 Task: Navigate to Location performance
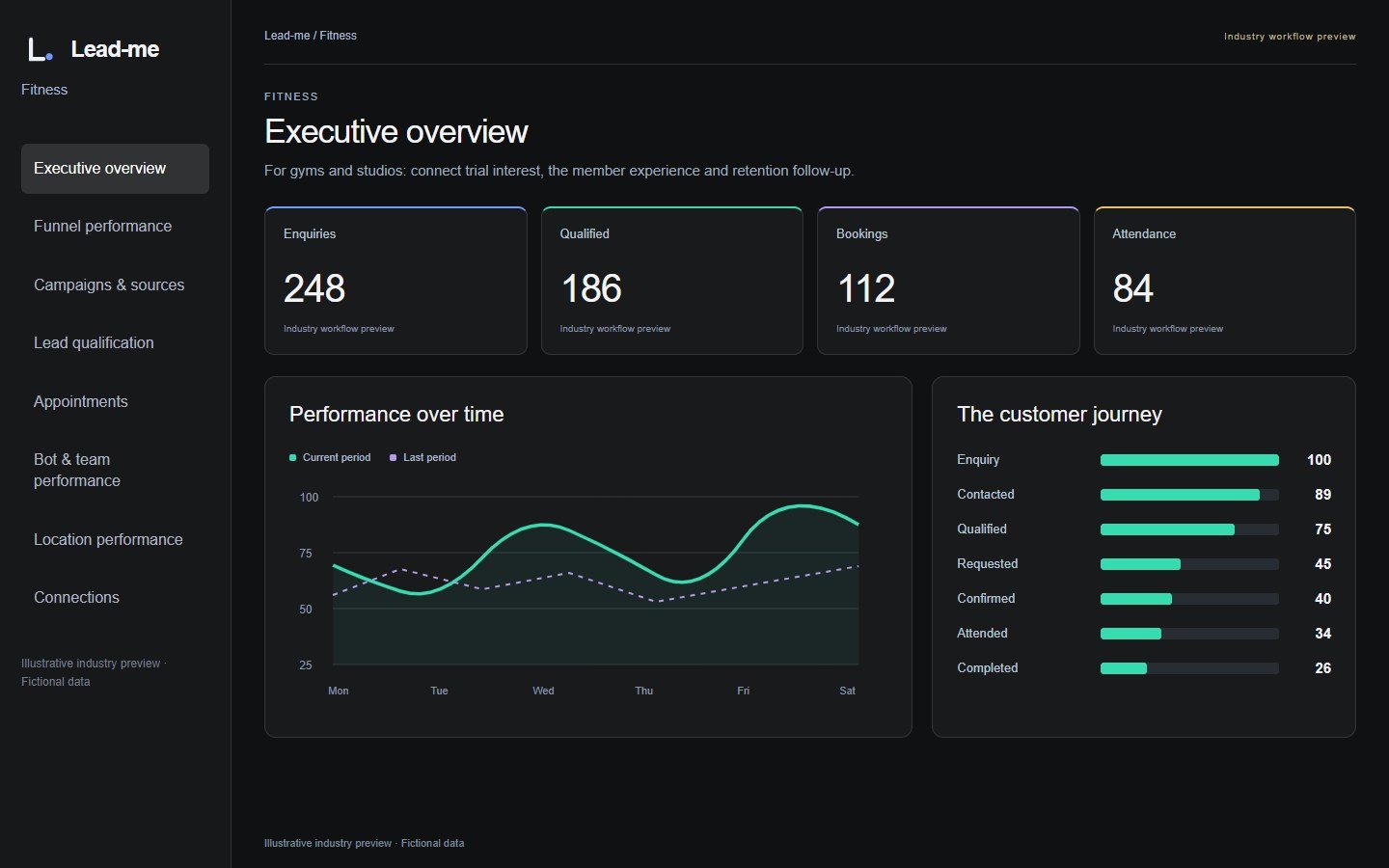pos(115,540)
